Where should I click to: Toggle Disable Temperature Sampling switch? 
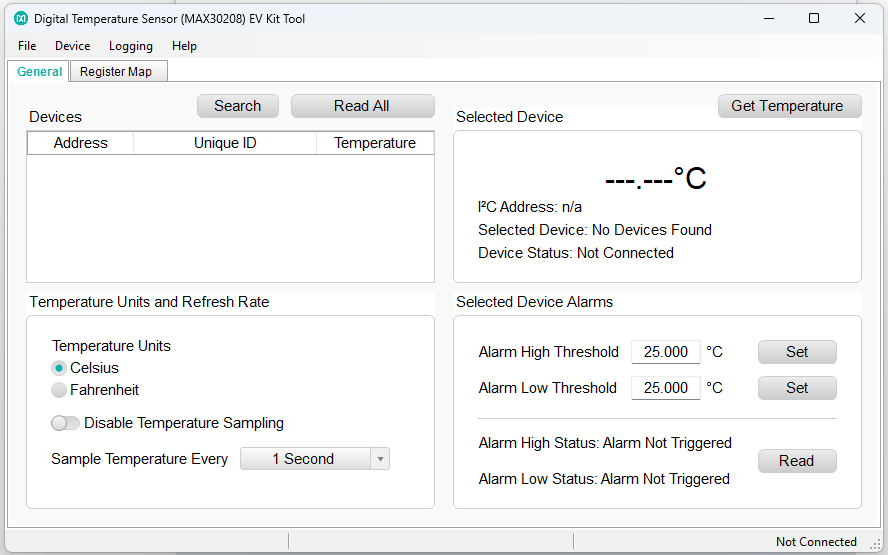point(65,423)
